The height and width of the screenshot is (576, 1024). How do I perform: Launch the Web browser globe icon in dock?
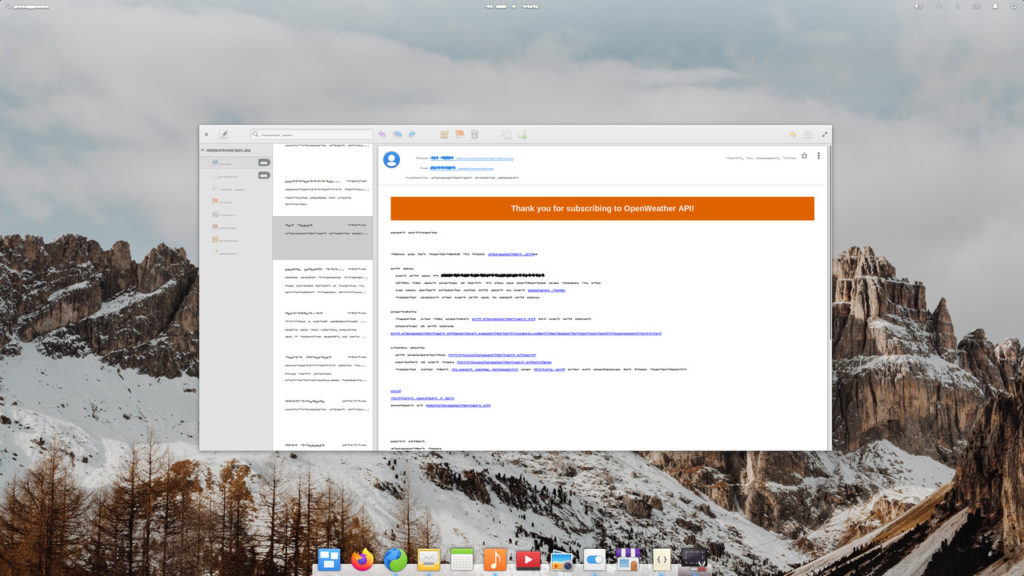point(395,560)
